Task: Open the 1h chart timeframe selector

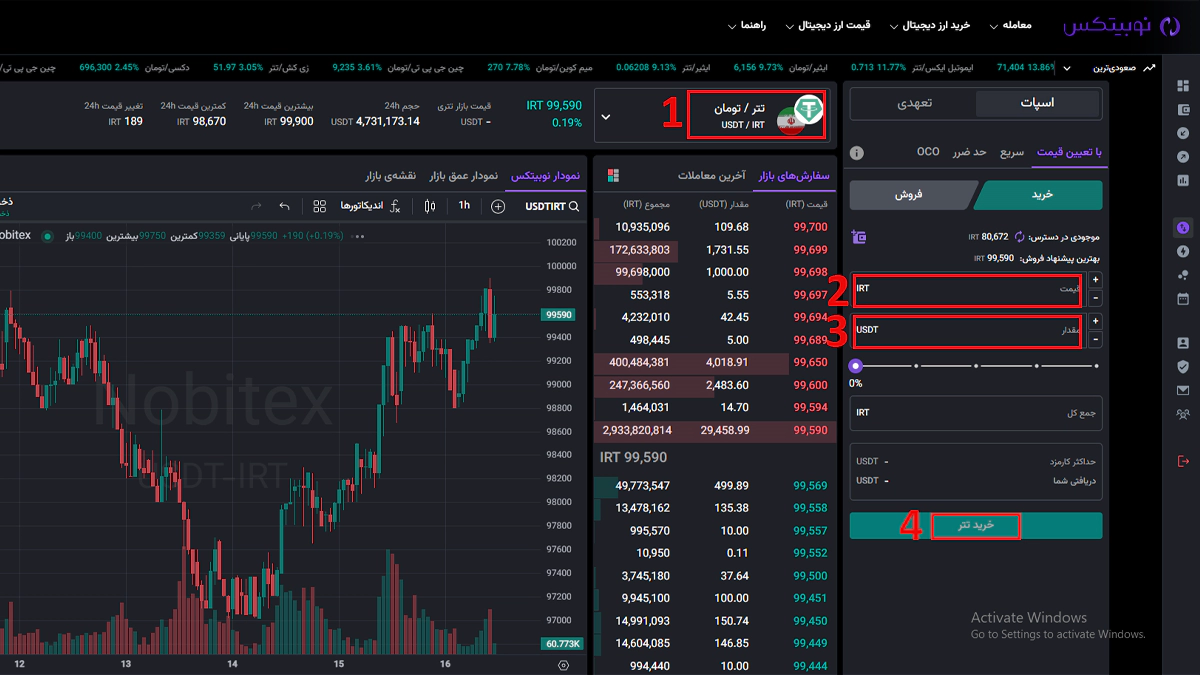Action: [464, 206]
